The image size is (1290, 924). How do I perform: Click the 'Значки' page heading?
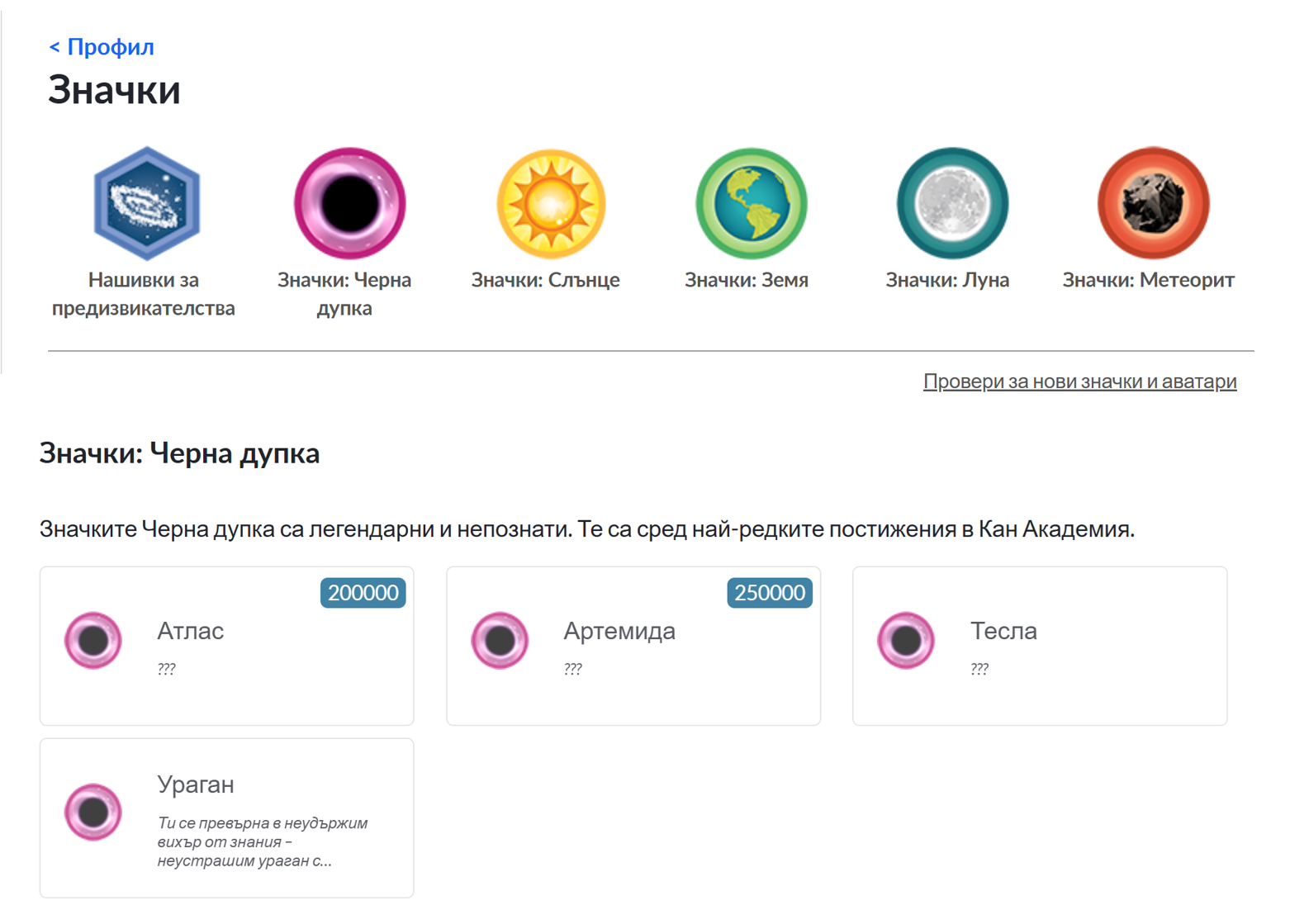[114, 89]
